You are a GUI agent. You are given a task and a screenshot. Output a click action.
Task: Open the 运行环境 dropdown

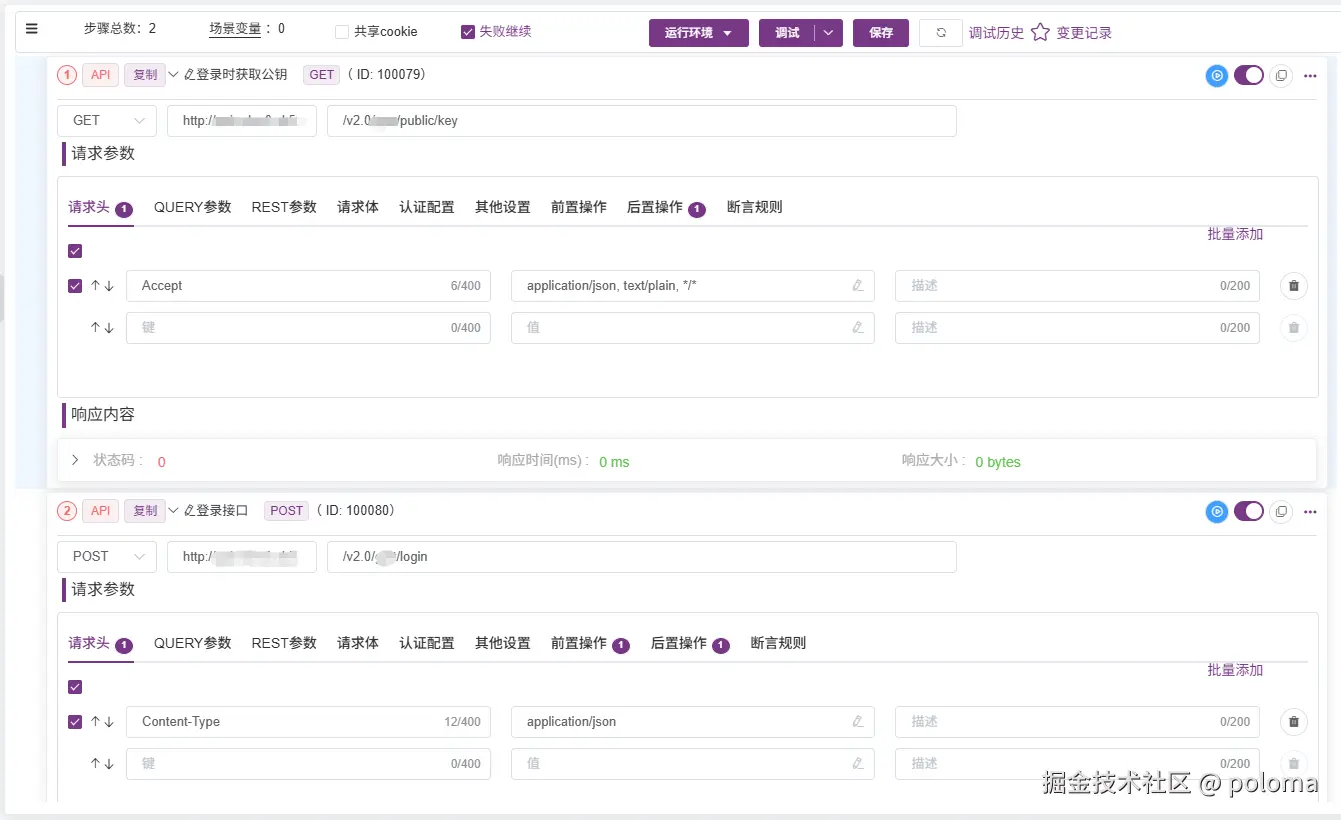(699, 33)
